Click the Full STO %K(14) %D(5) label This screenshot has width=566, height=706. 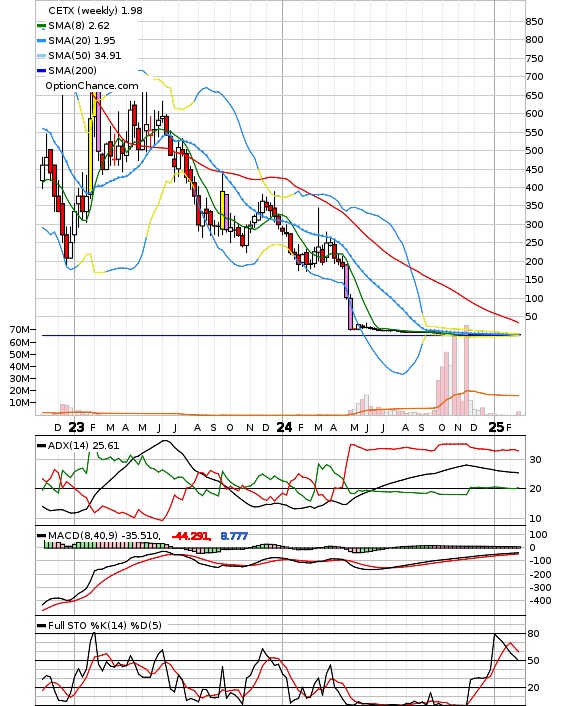[x=104, y=625]
